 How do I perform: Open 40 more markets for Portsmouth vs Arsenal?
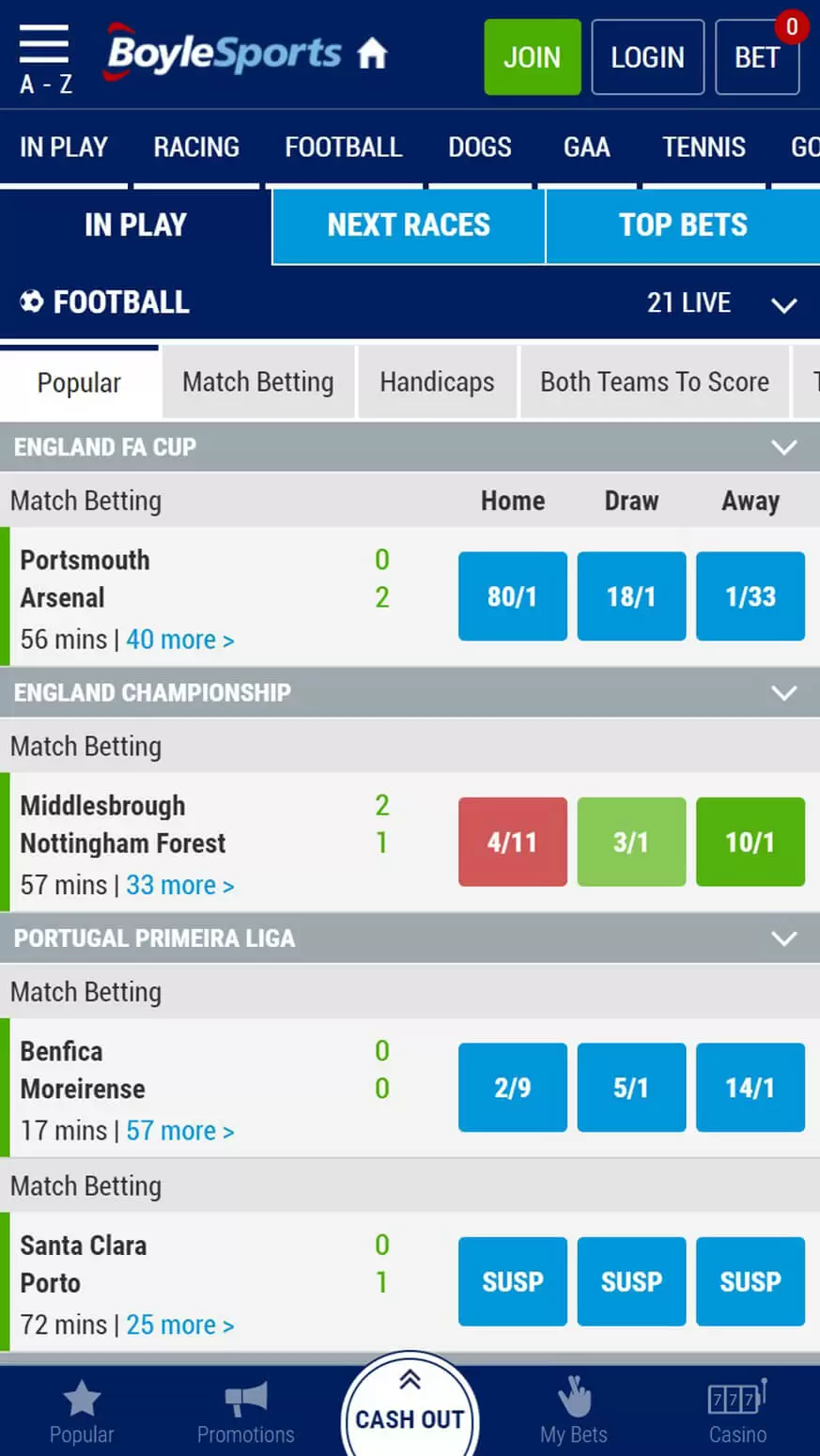coord(179,640)
